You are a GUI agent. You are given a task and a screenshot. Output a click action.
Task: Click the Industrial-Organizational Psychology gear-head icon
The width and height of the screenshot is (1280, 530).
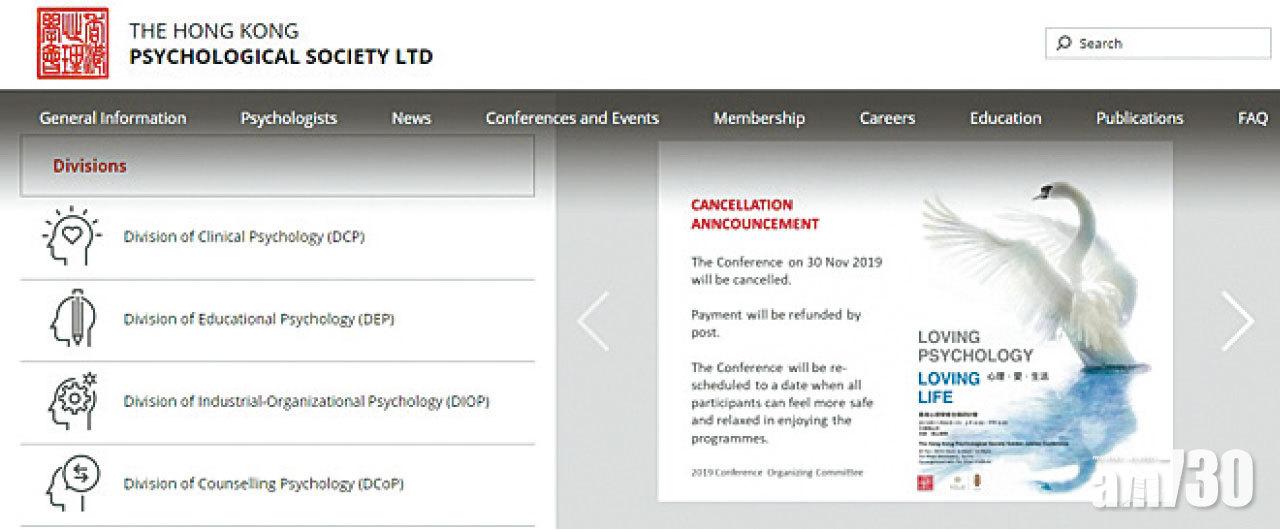pyautogui.click(x=72, y=400)
